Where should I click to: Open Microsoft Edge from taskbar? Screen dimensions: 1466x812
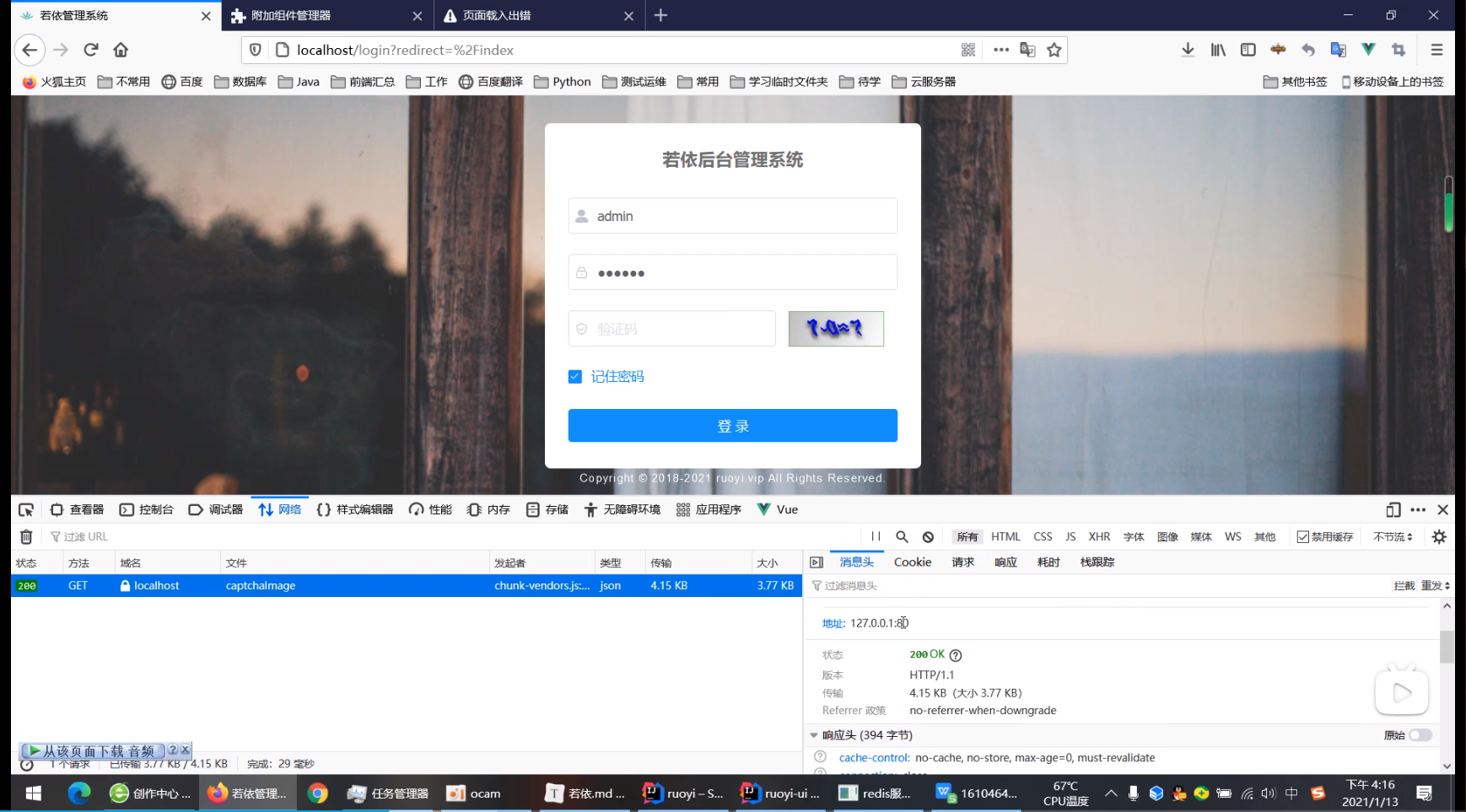pyautogui.click(x=79, y=793)
